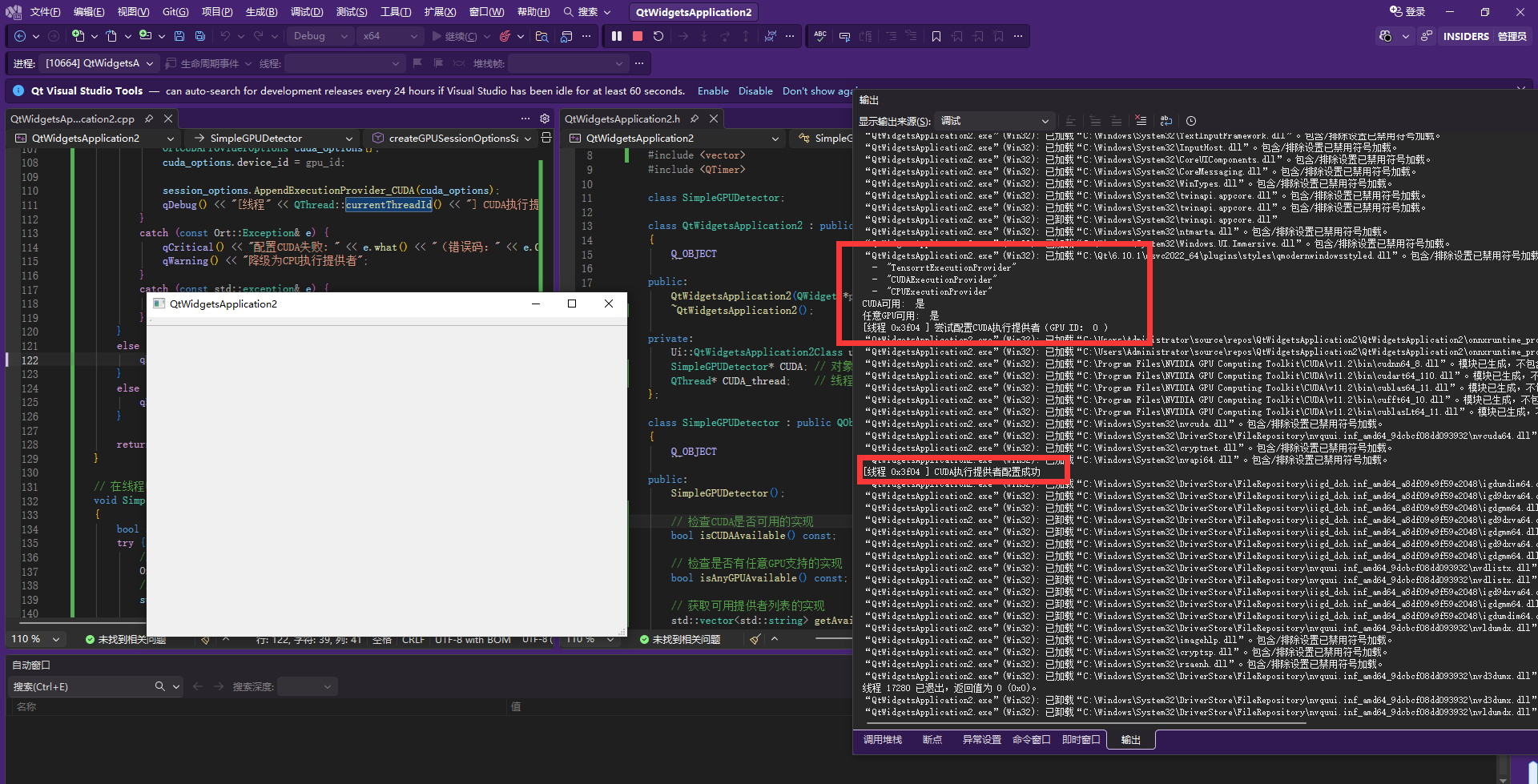Open the feedback person icon
The height and width of the screenshot is (784, 1538).
(1427, 36)
